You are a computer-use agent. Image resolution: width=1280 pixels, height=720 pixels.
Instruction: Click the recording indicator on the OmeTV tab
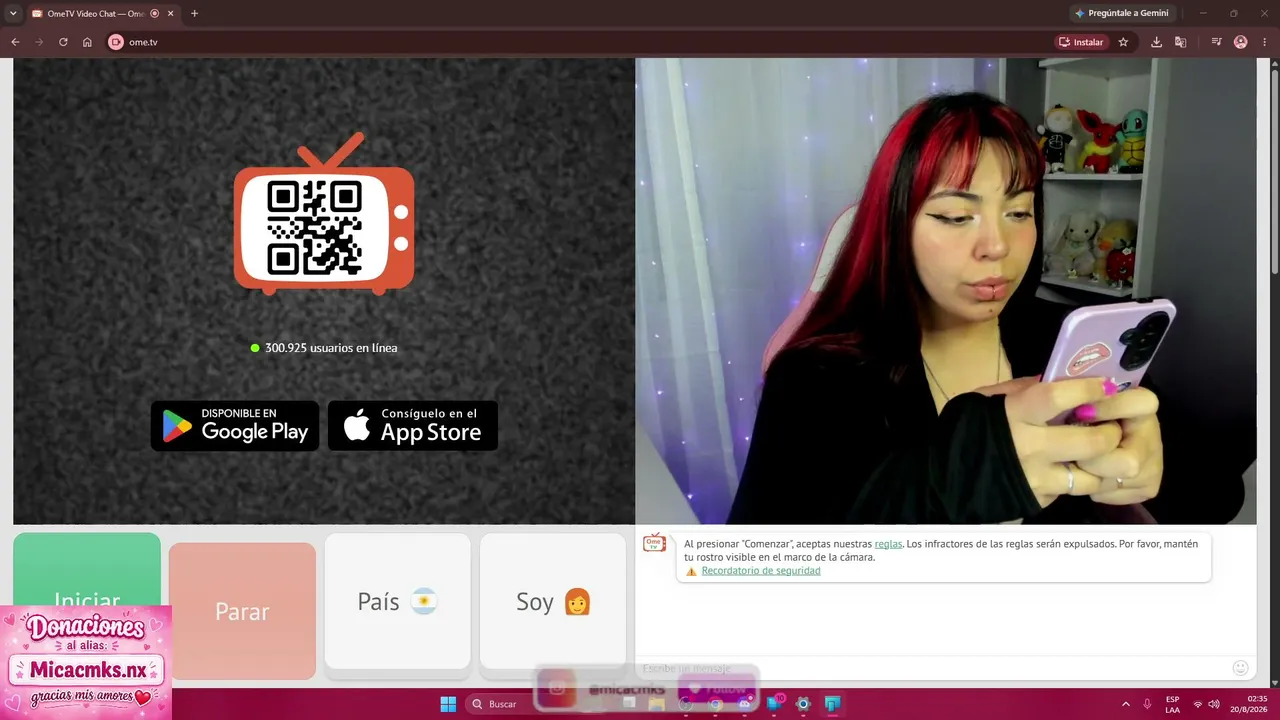coord(155,13)
